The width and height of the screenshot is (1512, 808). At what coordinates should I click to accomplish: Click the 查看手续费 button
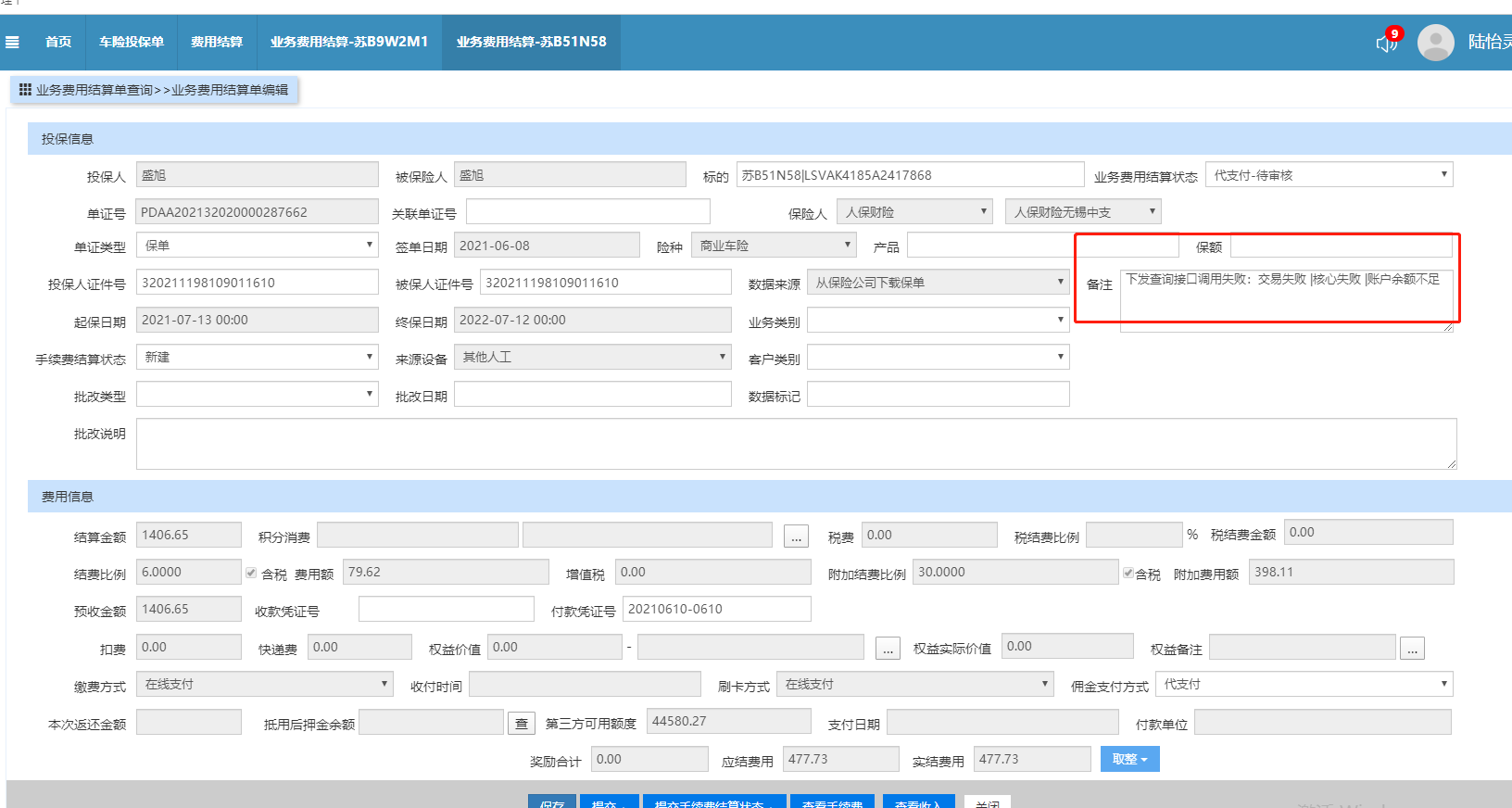[832, 802]
